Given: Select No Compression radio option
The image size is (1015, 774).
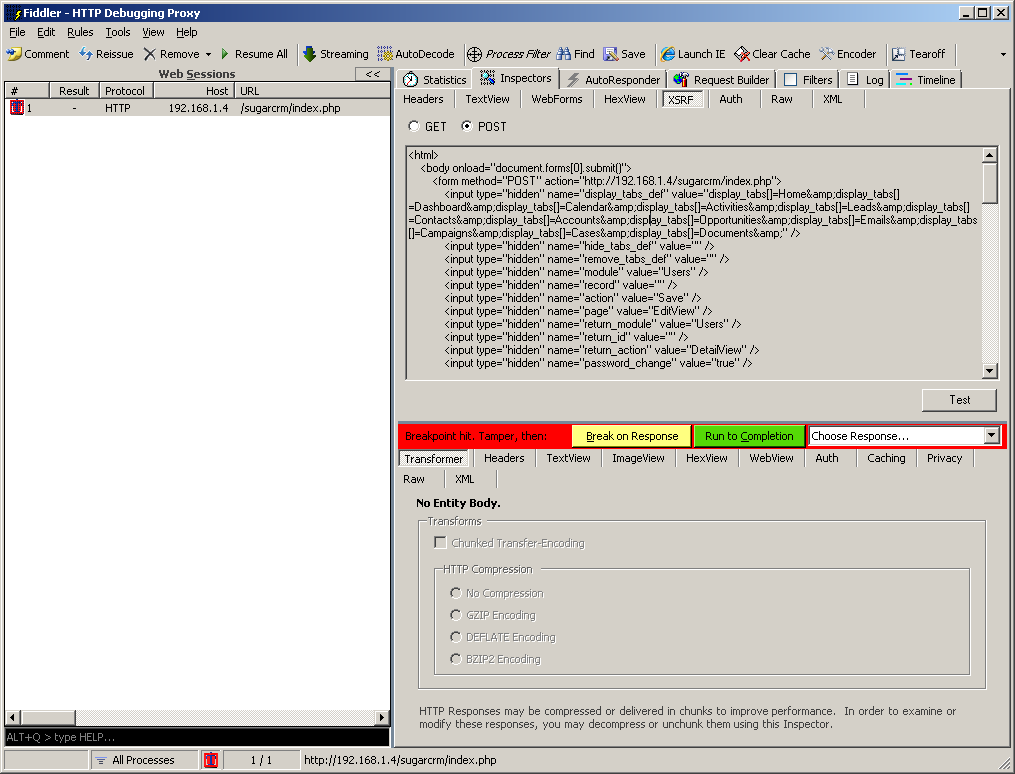Looking at the screenshot, I should tap(456, 593).
